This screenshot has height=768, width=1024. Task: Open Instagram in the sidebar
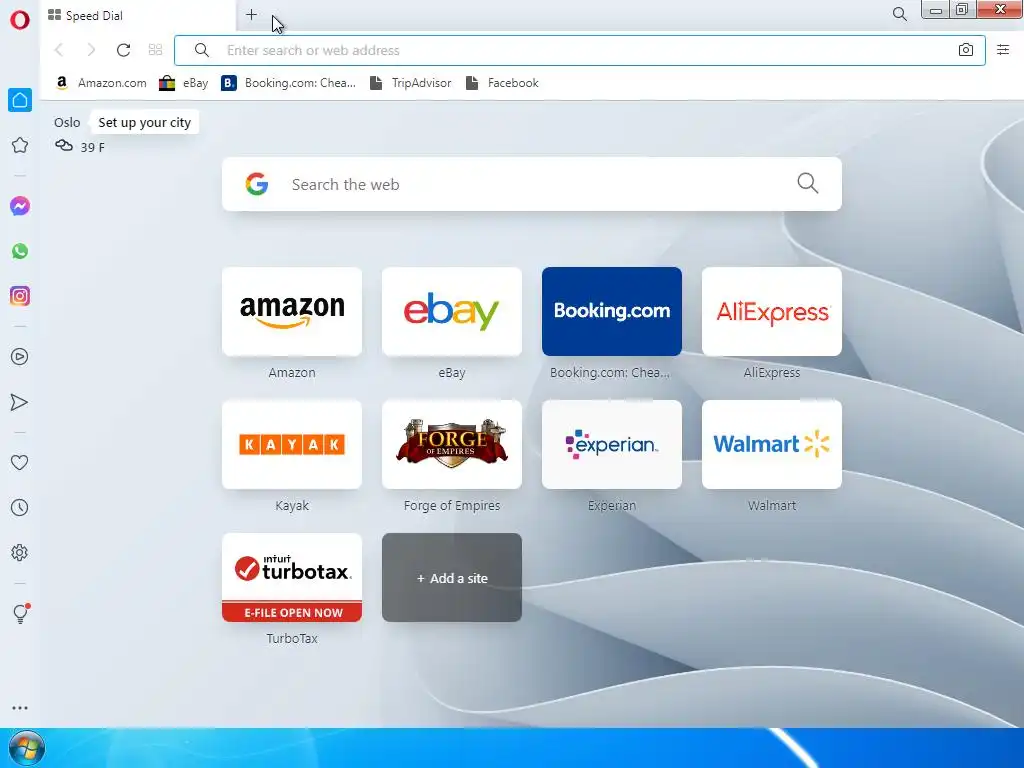tap(20, 296)
